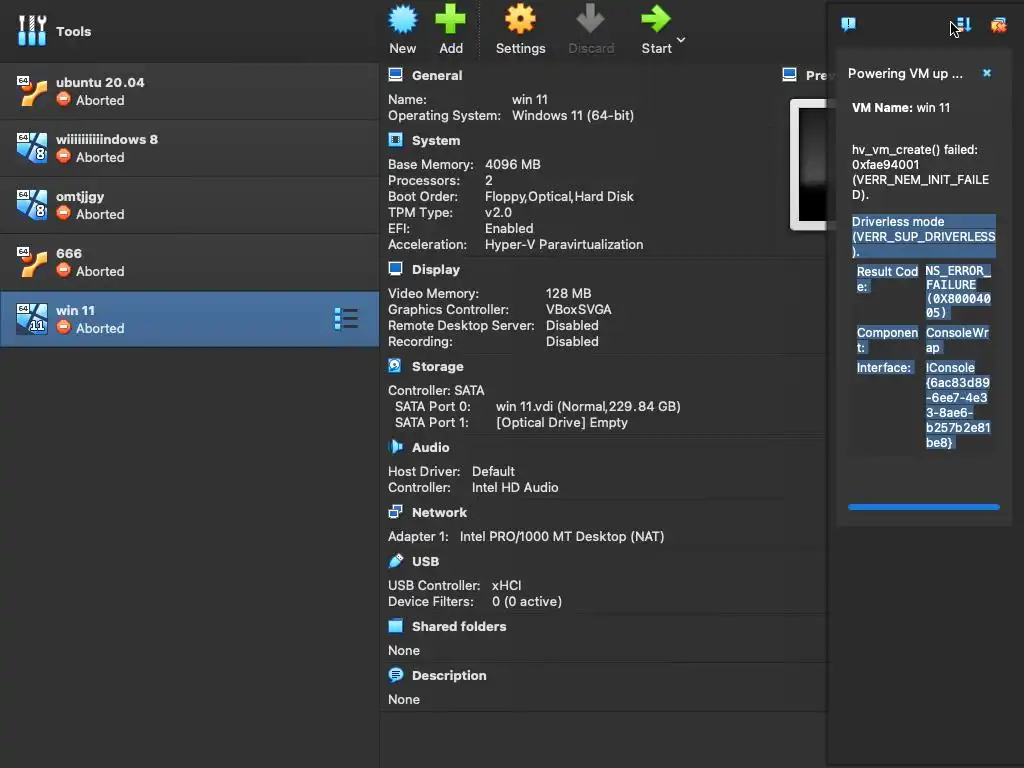Open the Storage section header
1024x768 pixels.
(x=438, y=366)
